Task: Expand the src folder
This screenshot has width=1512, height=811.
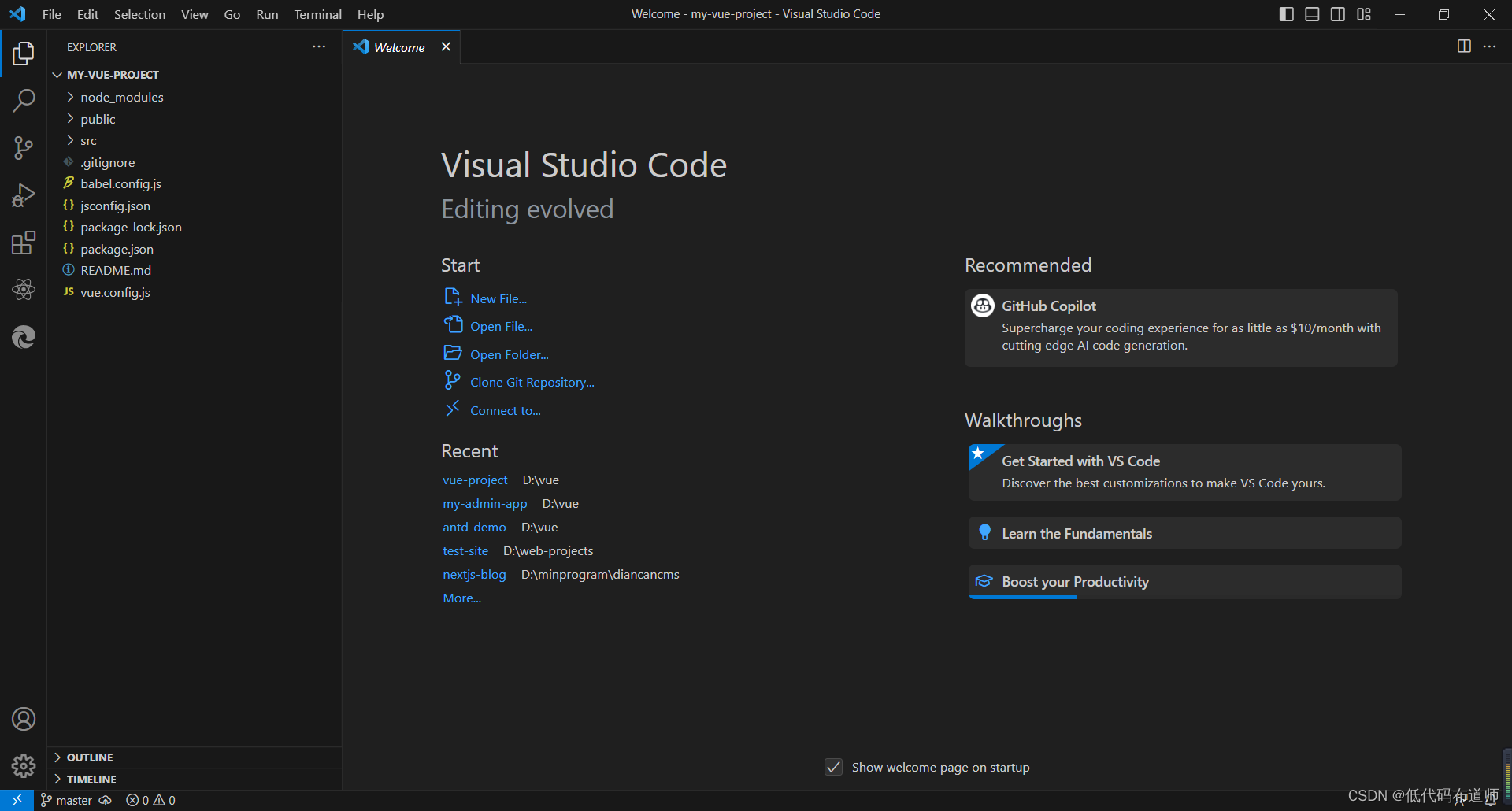Action: pos(195,140)
